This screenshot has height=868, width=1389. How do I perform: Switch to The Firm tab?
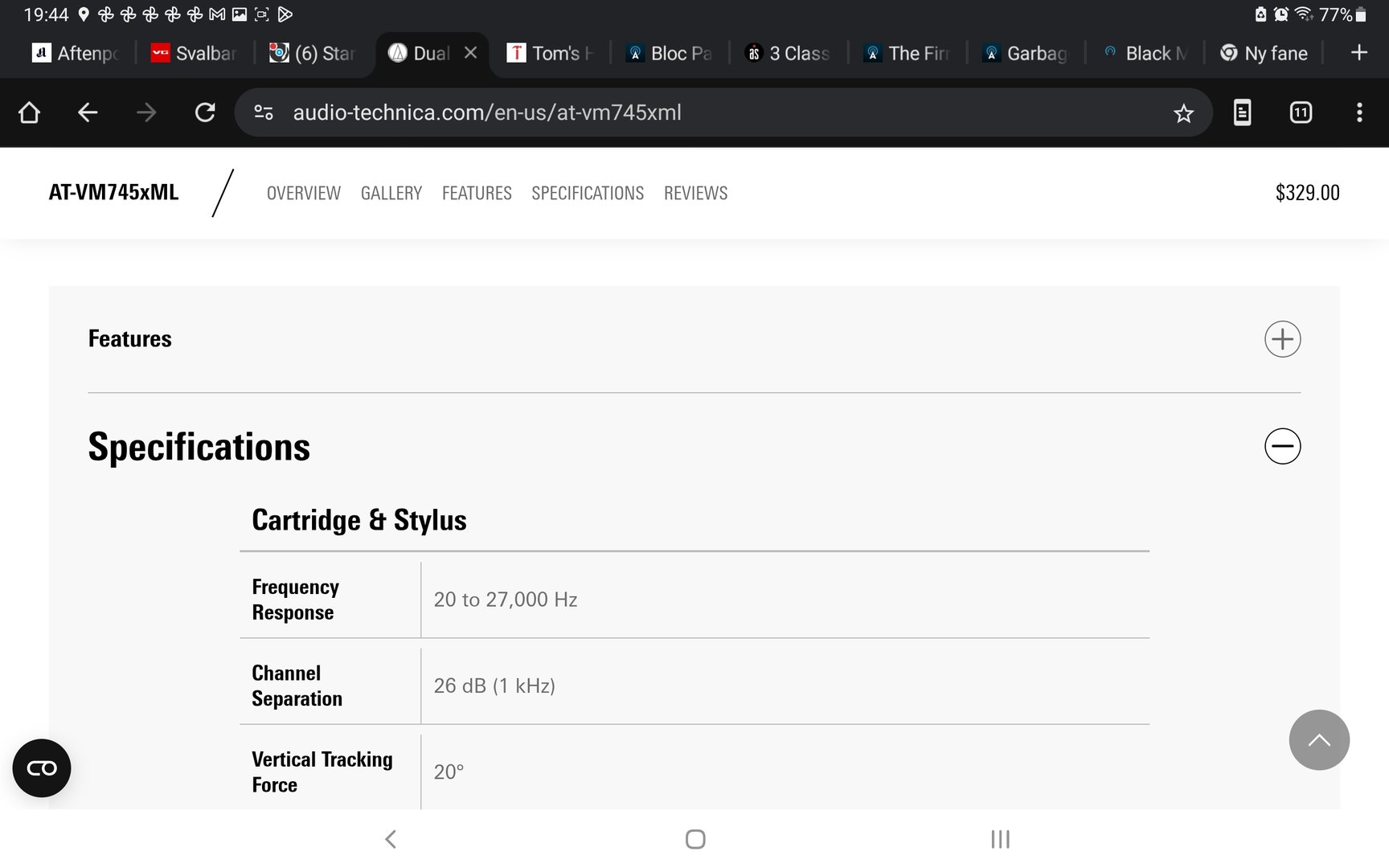pos(907,54)
